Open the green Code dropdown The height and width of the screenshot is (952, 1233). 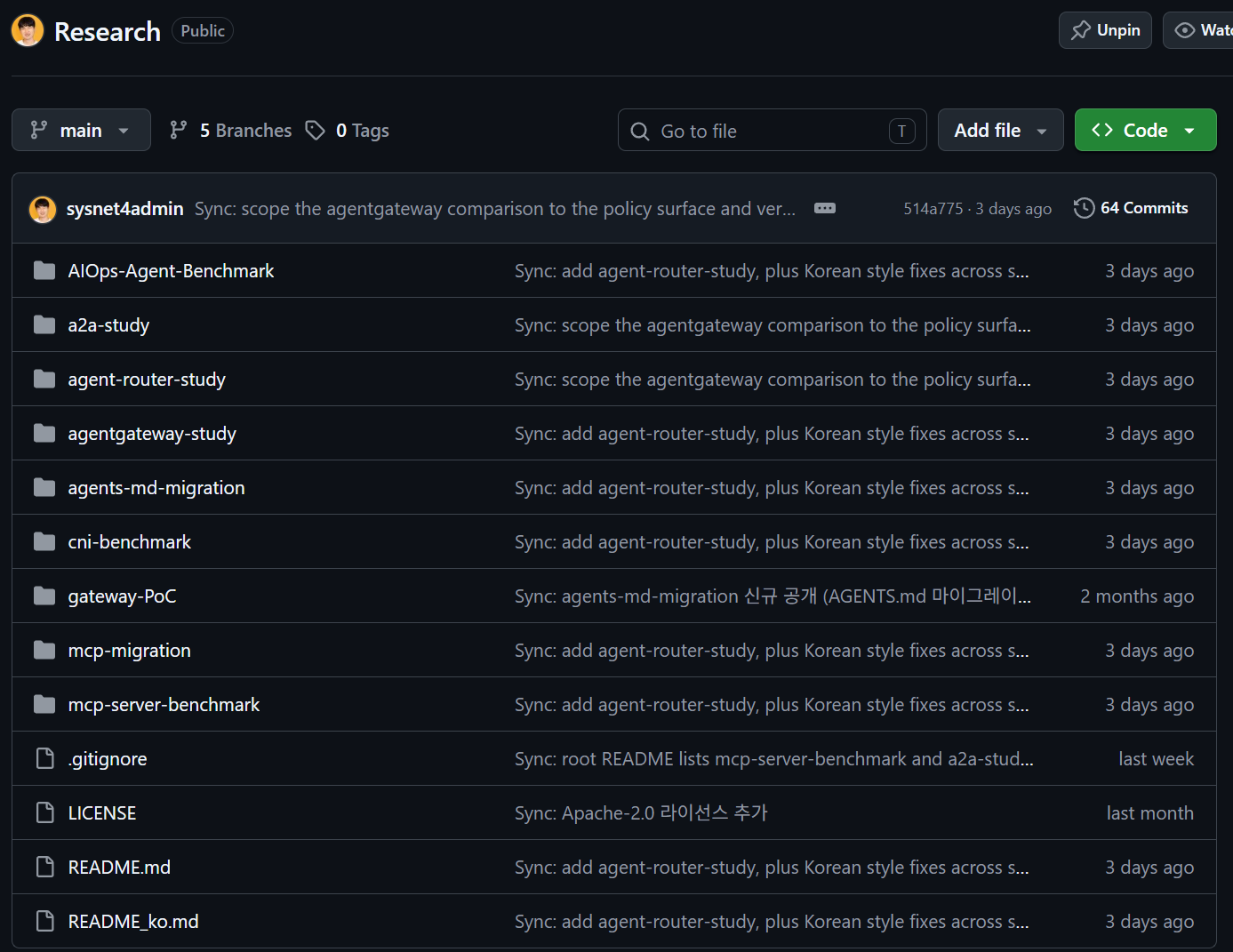coord(1145,130)
